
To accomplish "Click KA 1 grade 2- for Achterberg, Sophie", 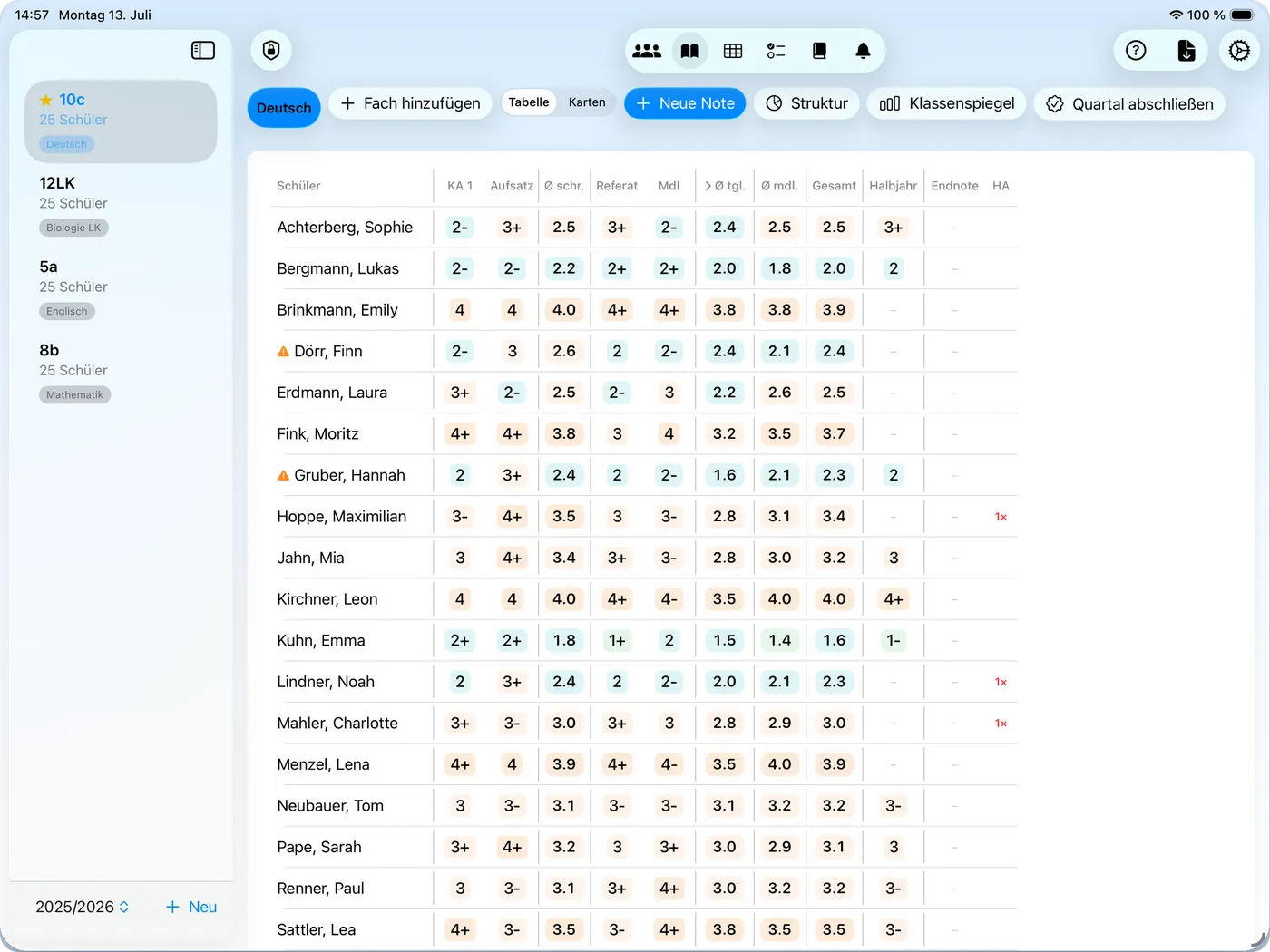I will pyautogui.click(x=460, y=228).
